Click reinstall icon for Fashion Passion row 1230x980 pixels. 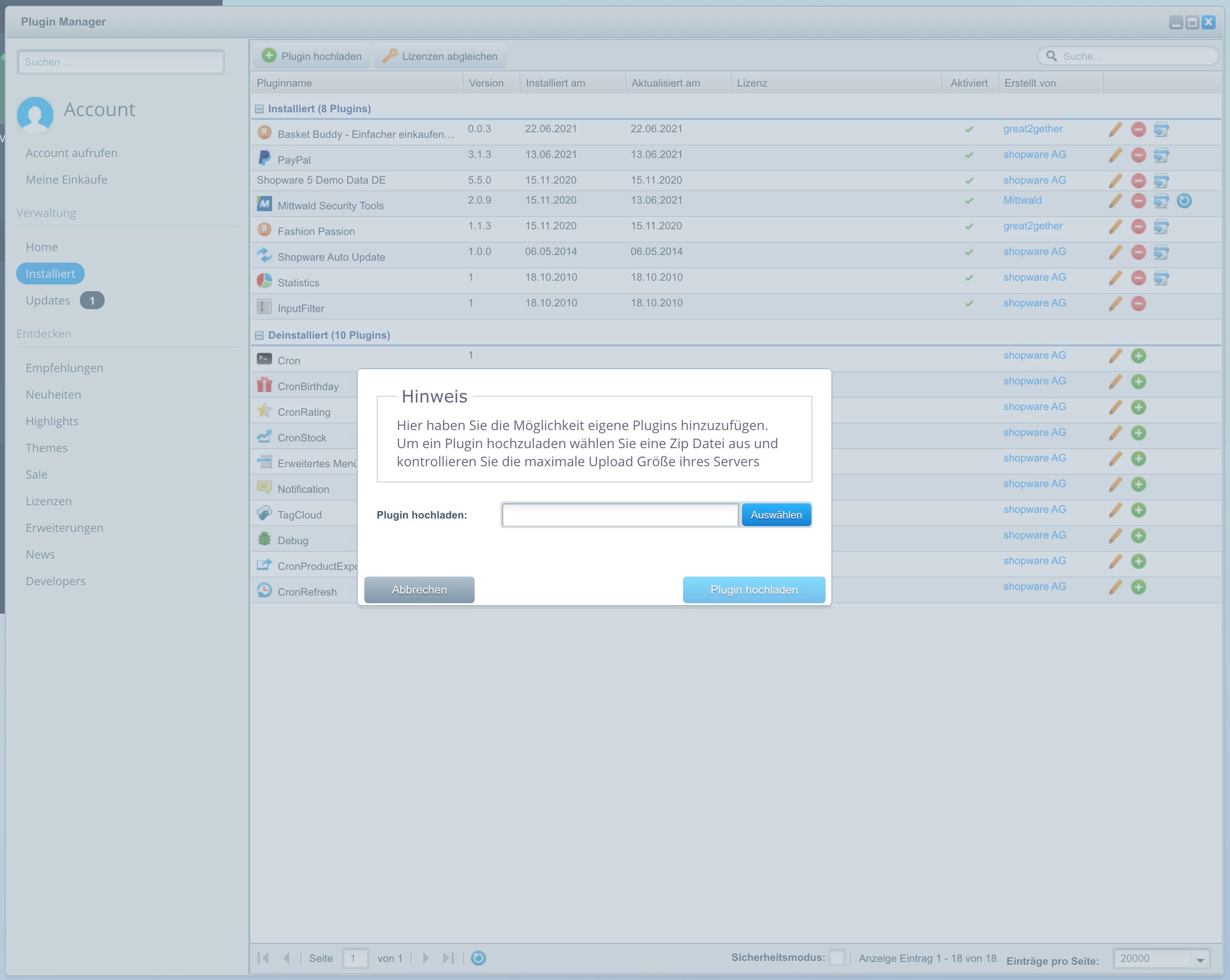pyautogui.click(x=1161, y=226)
